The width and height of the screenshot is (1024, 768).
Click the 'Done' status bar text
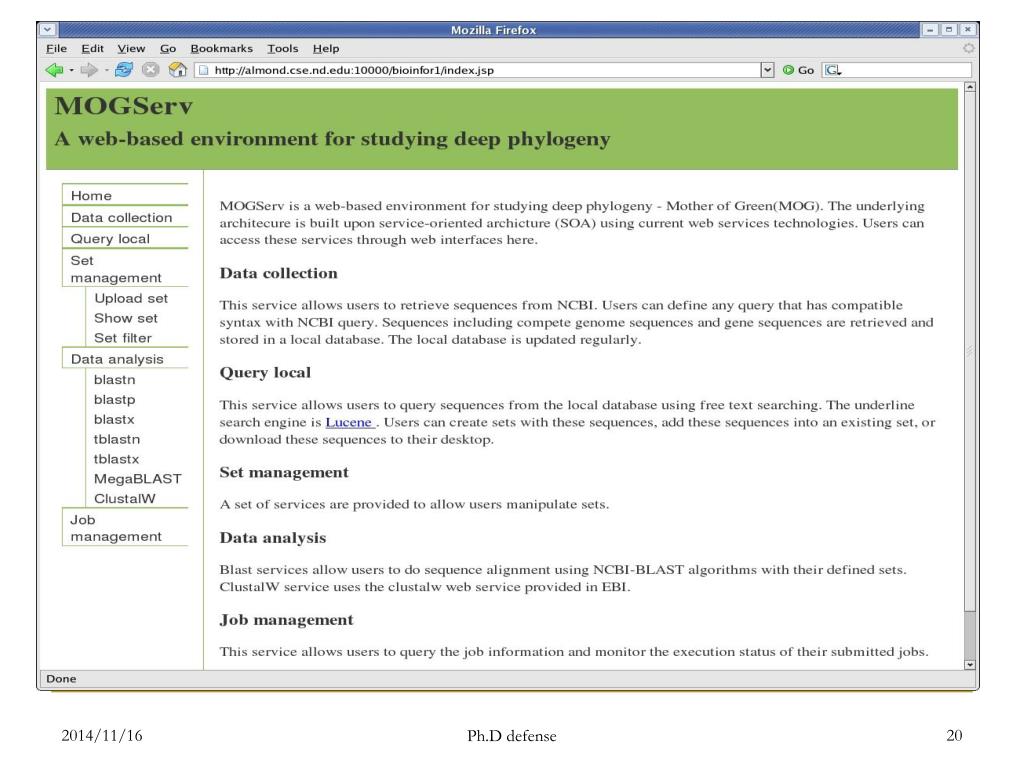(61, 679)
